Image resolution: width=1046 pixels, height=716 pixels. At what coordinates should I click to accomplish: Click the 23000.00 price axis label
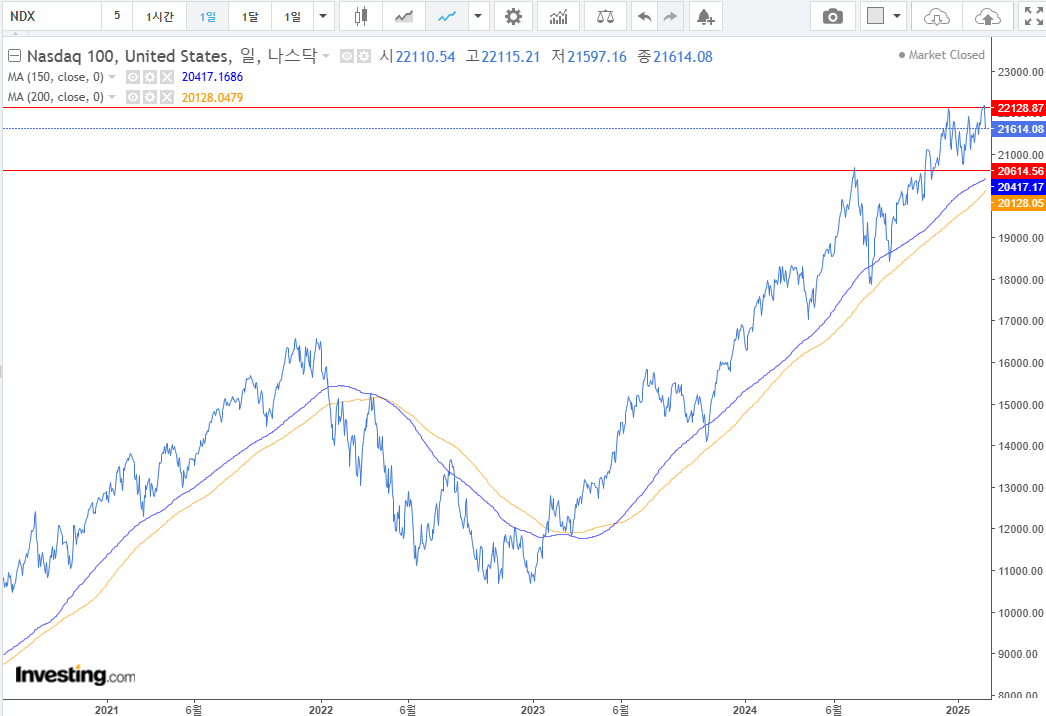pos(1021,72)
